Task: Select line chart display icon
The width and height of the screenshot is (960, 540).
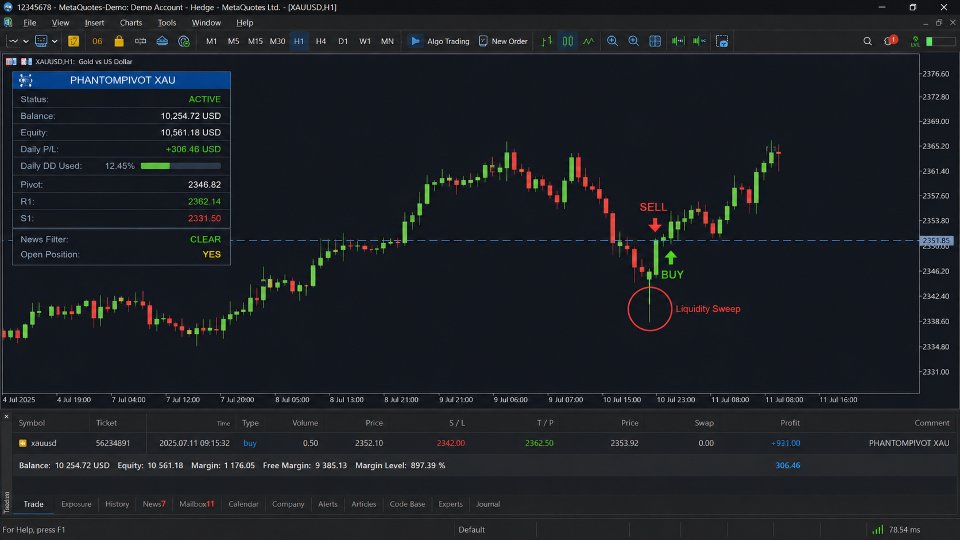Action: point(588,41)
